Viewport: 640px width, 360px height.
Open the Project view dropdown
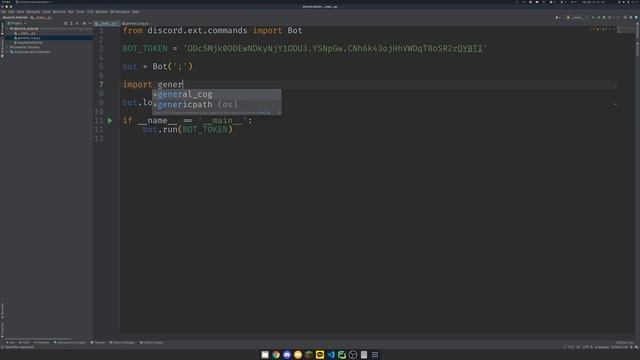[x=17, y=24]
